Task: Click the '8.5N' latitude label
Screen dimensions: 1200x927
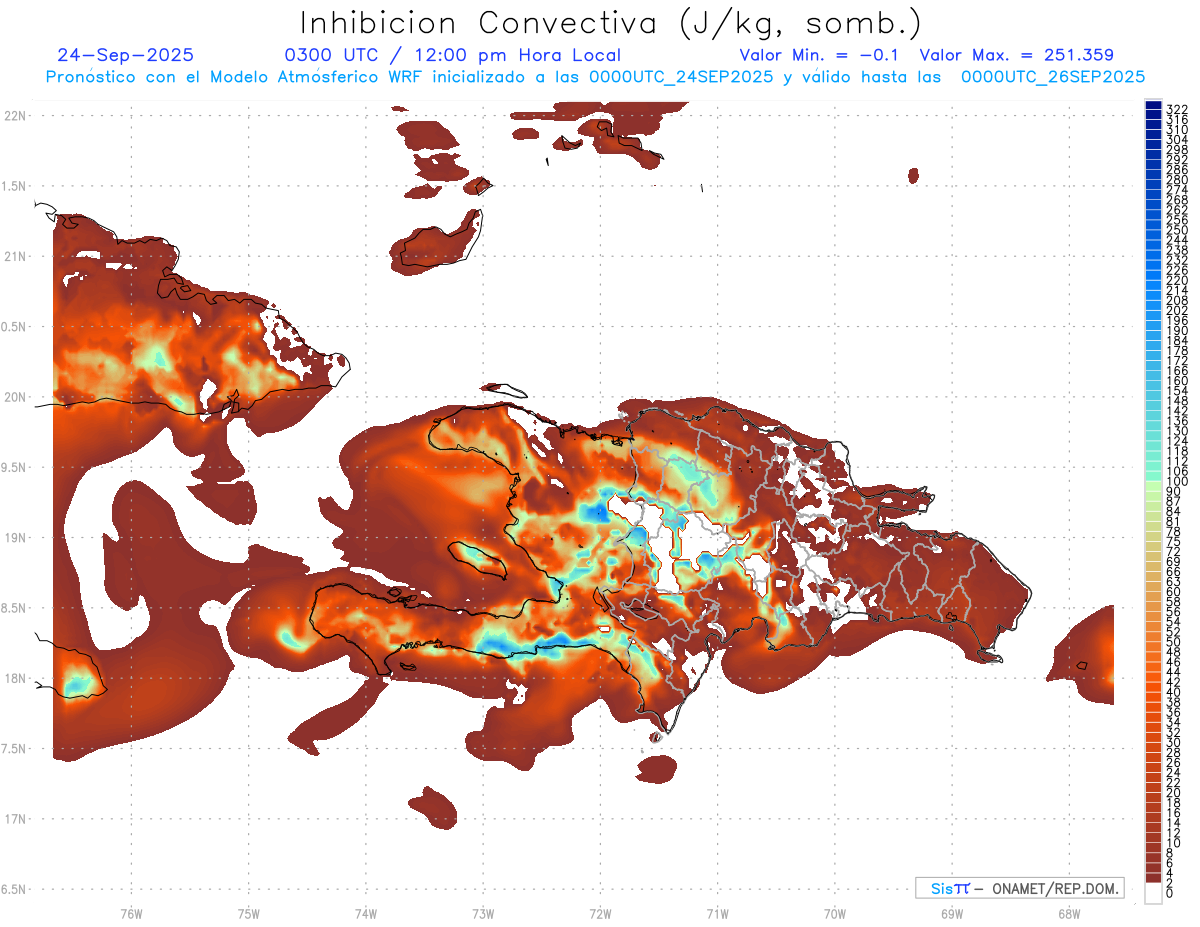Action: point(14,608)
